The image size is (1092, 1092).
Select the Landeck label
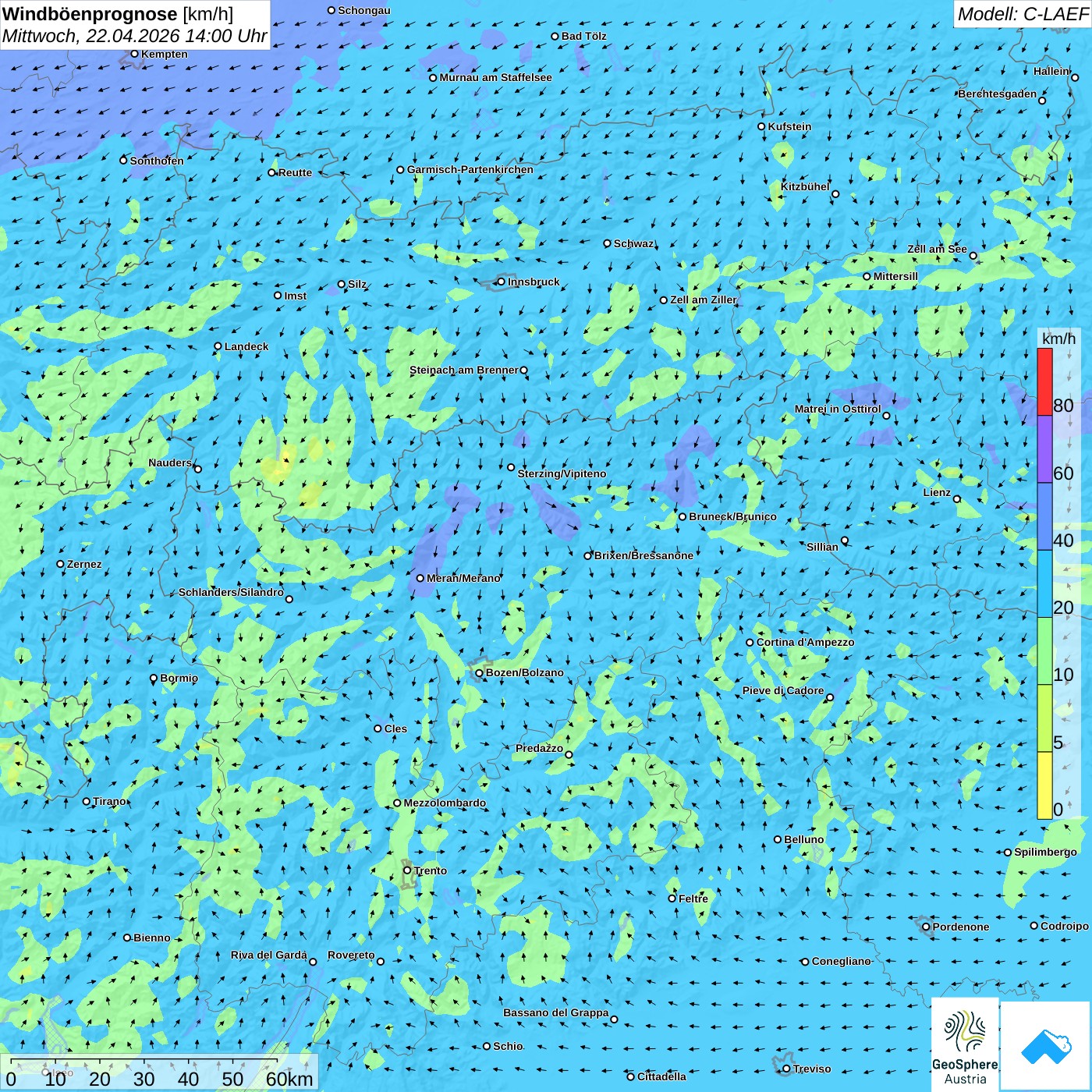point(246,346)
